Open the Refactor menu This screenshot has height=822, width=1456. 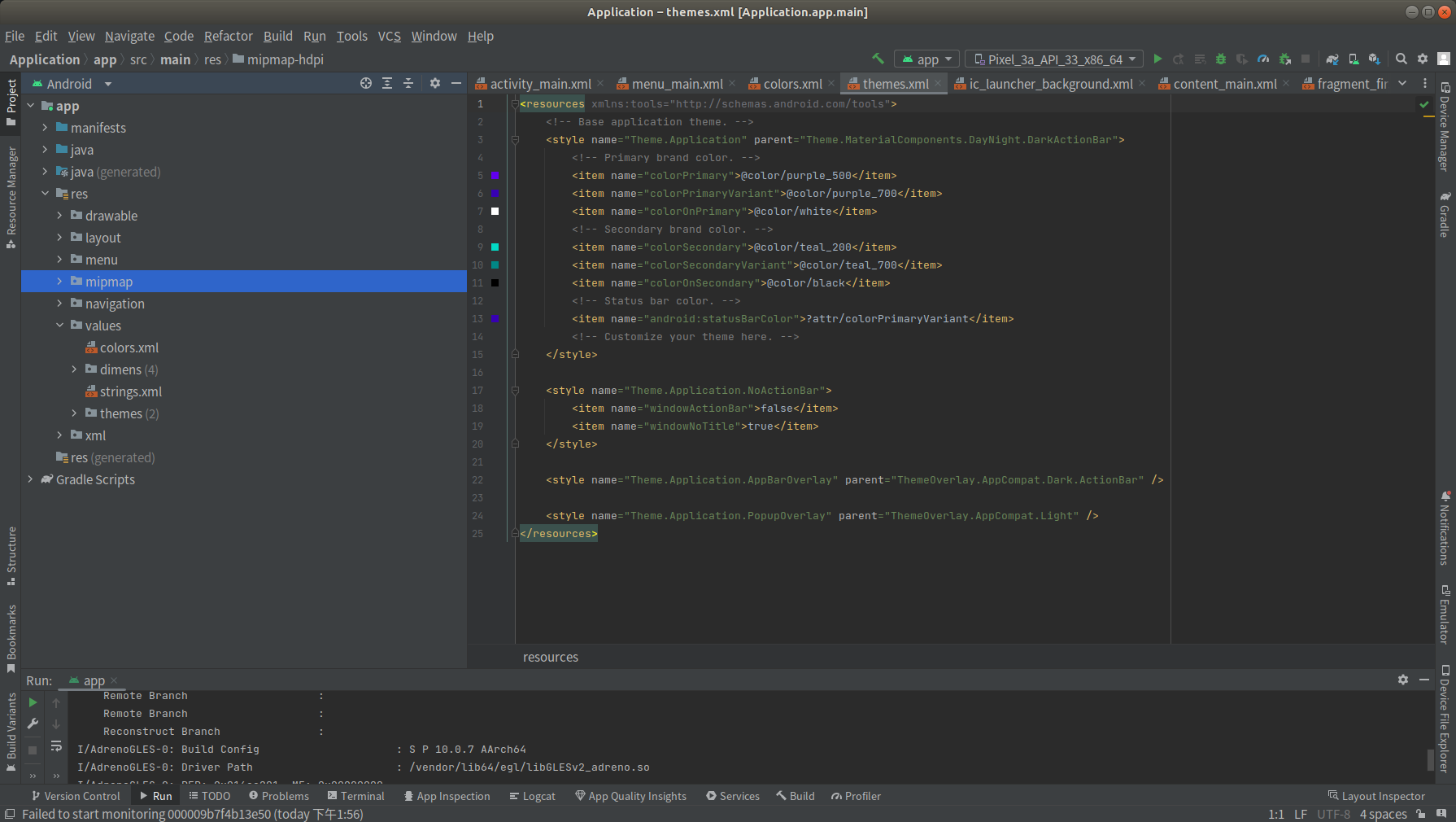[228, 36]
